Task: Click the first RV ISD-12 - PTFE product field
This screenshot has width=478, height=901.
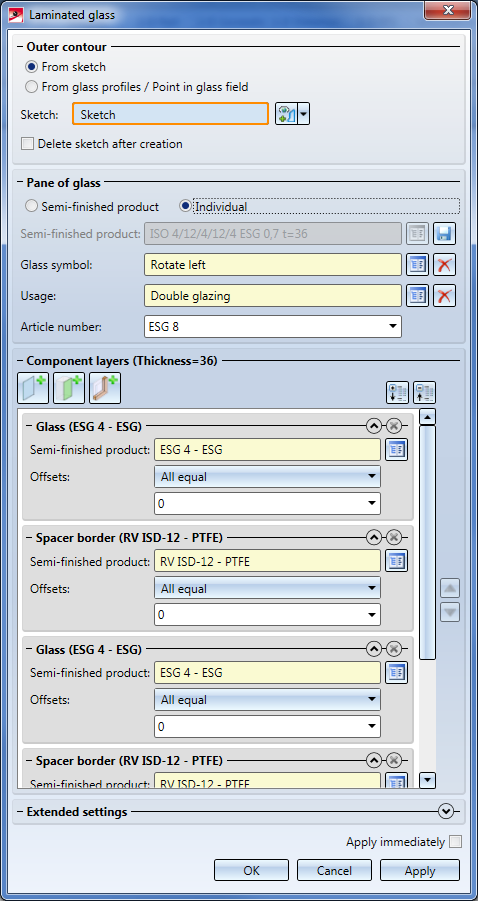Action: [267, 561]
